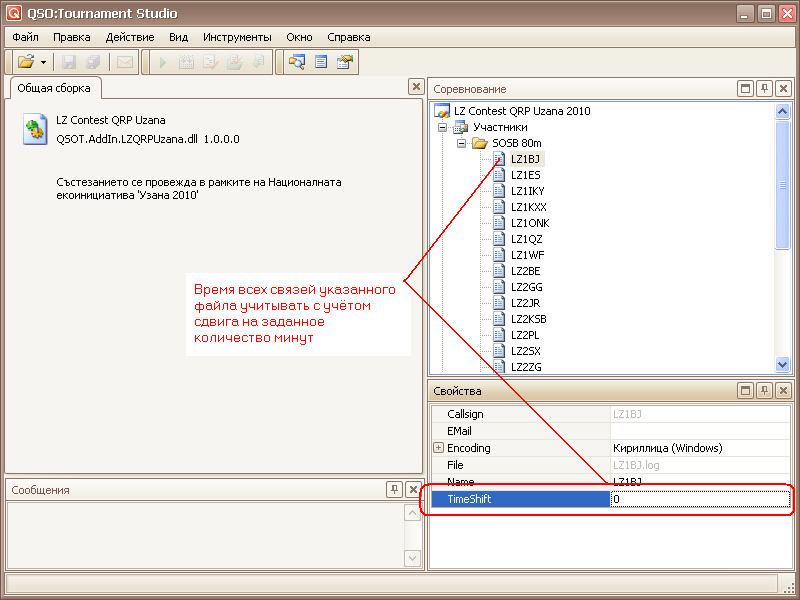Click the SOSB 80m folder icon

click(x=480, y=143)
